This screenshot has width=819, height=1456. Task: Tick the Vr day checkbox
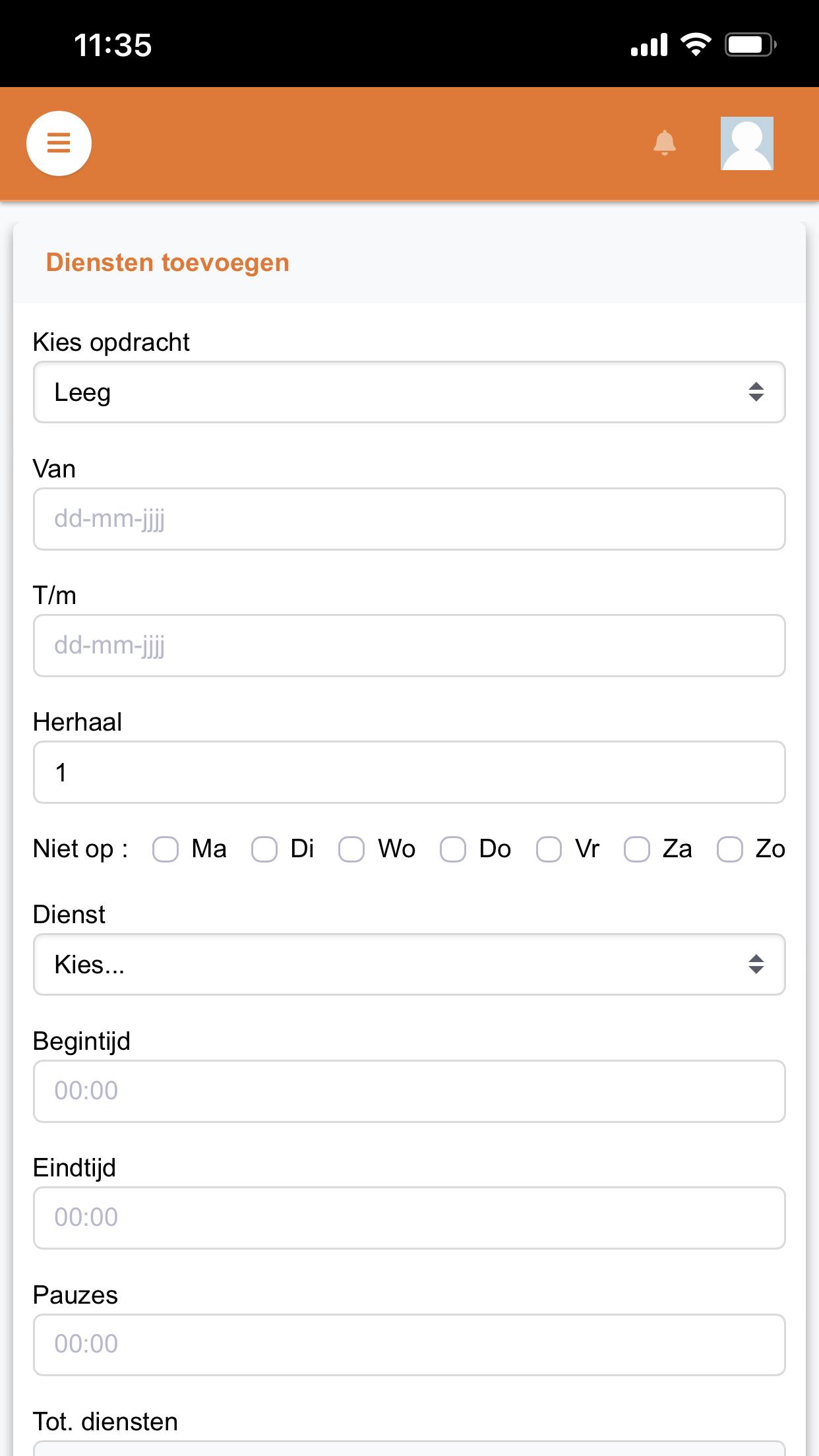549,849
